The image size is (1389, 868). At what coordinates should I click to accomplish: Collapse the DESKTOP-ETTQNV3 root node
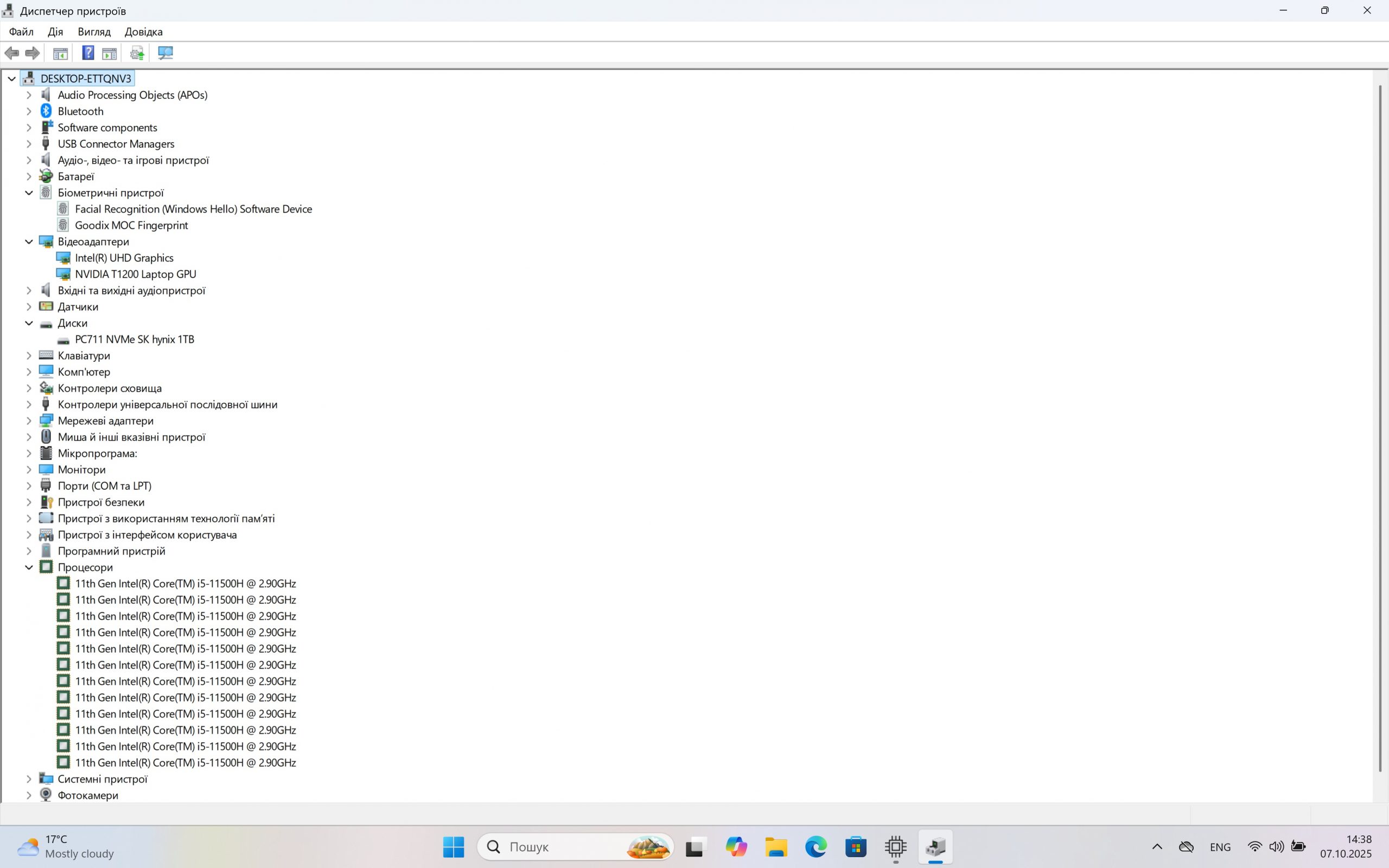click(x=11, y=79)
